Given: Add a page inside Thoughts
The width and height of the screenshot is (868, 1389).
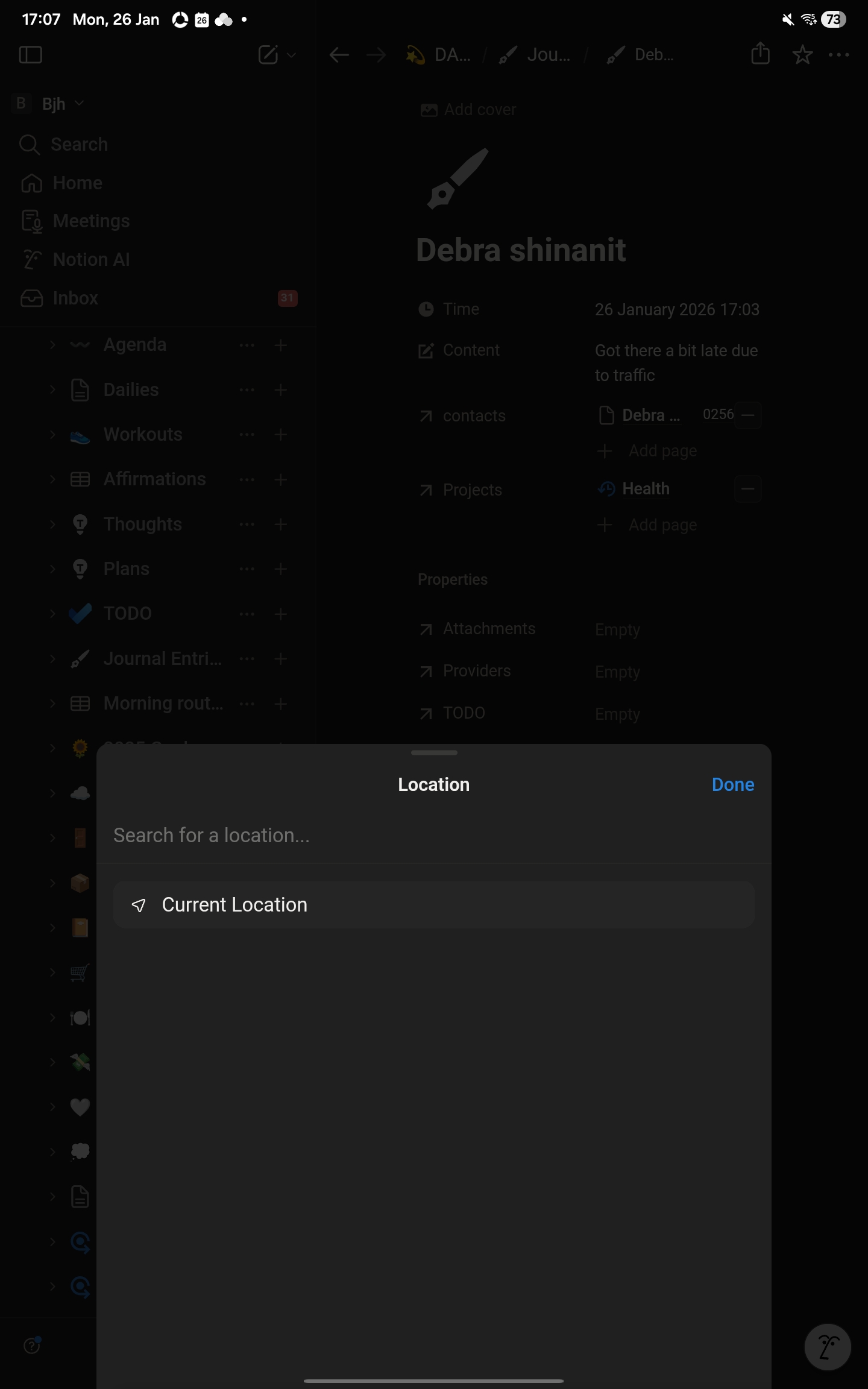Looking at the screenshot, I should pos(280,524).
